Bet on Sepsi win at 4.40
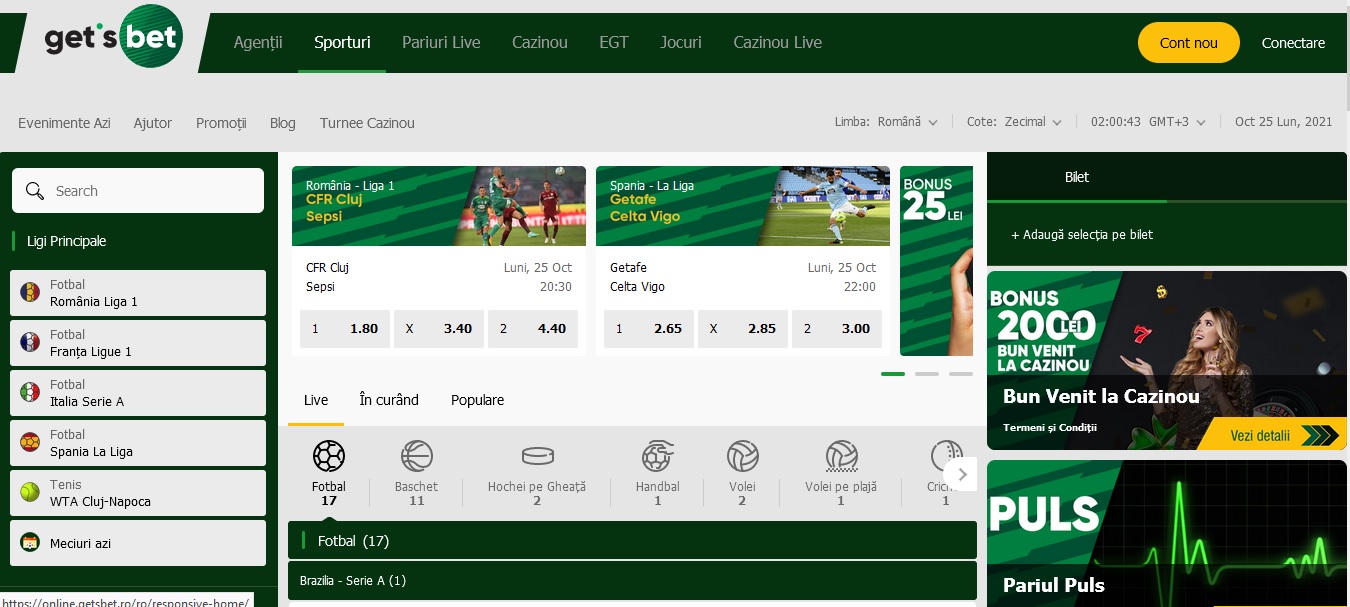Image resolution: width=1350 pixels, height=607 pixels. pyautogui.click(x=533, y=328)
